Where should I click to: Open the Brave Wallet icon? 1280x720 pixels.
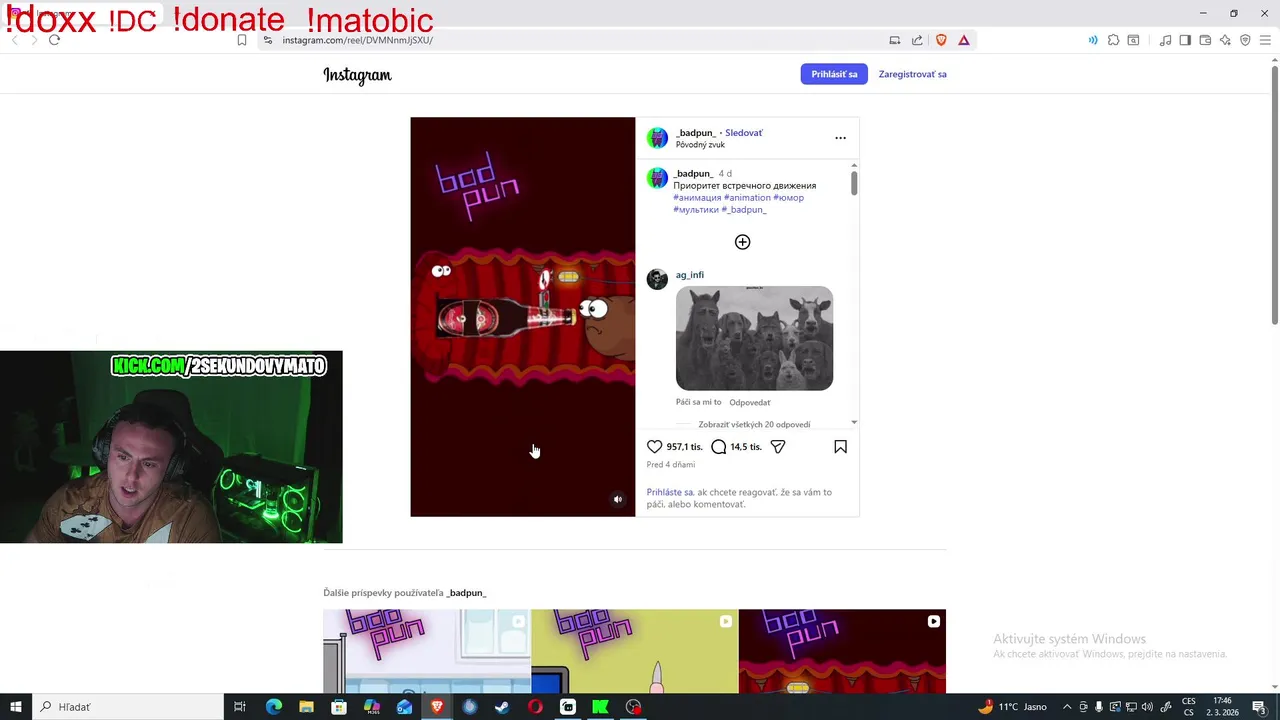(1205, 40)
